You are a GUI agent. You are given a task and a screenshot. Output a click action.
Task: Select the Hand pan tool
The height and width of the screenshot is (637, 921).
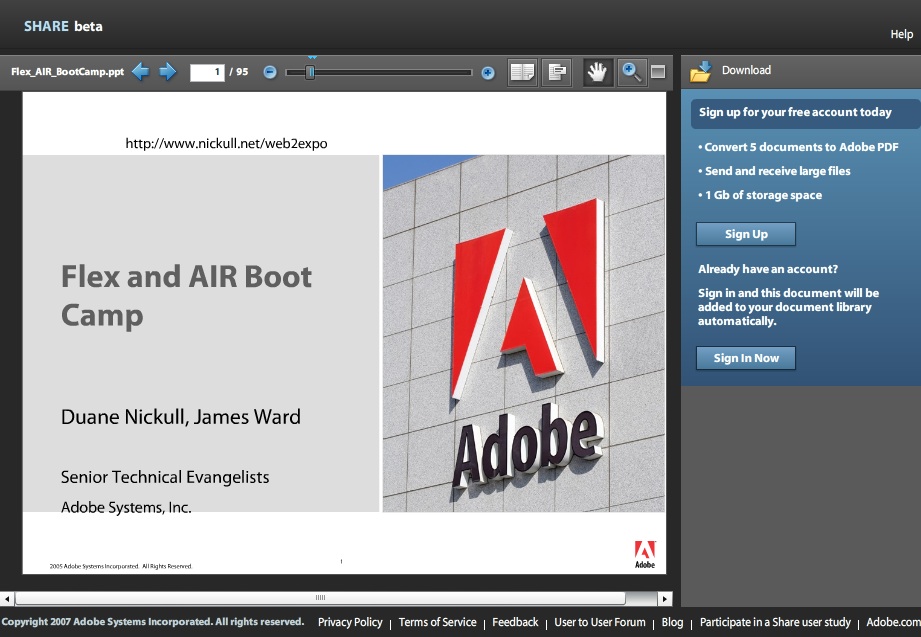pyautogui.click(x=597, y=72)
